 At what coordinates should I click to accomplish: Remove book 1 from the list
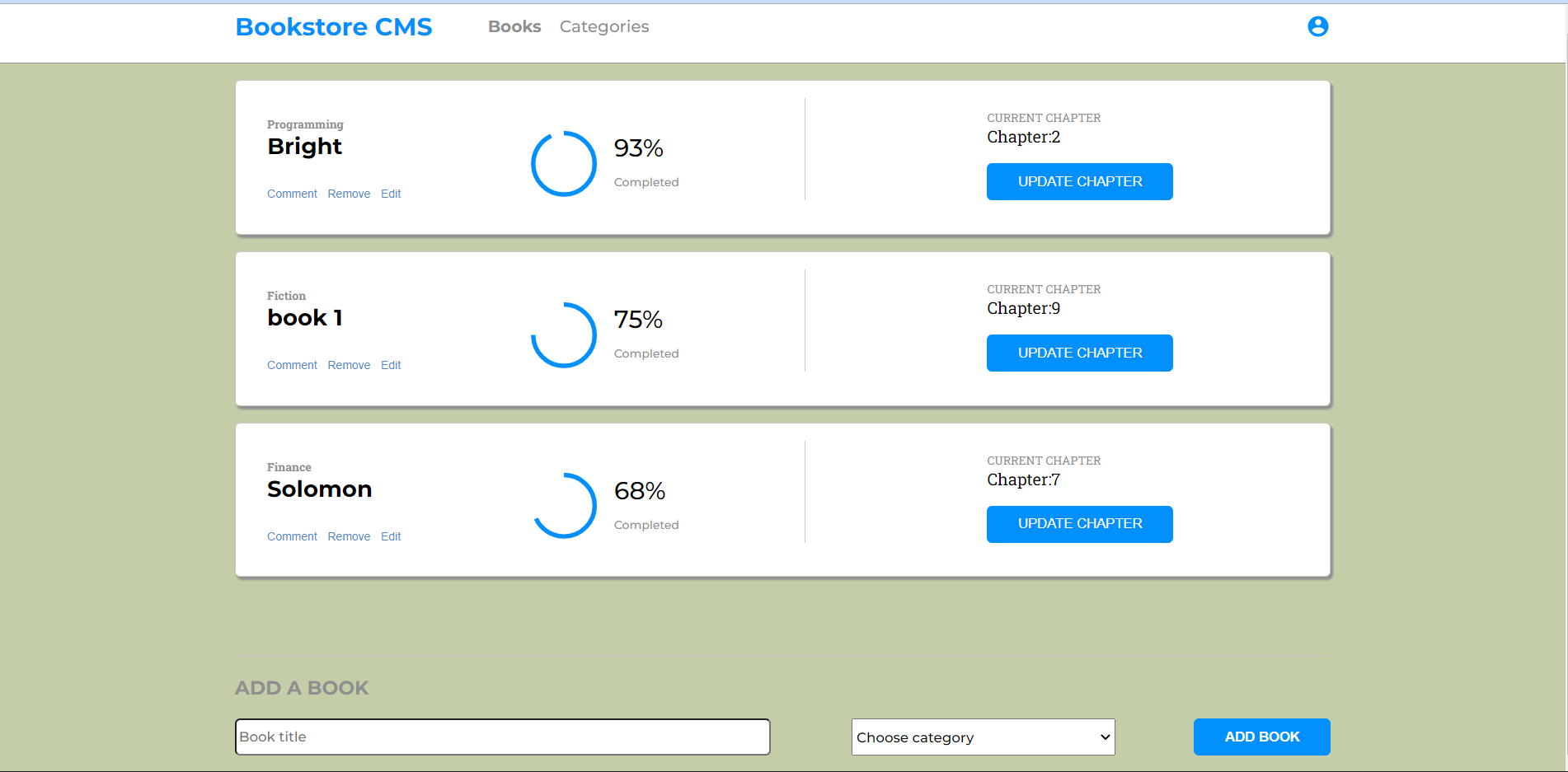click(349, 365)
